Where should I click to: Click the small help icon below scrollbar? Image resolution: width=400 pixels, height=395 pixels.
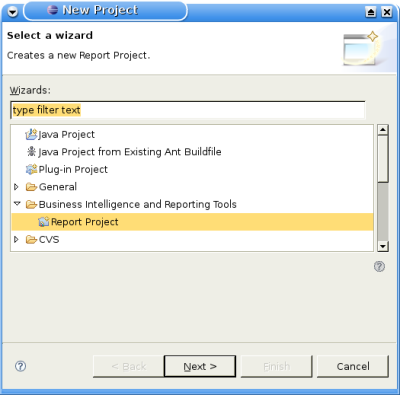pos(379,266)
